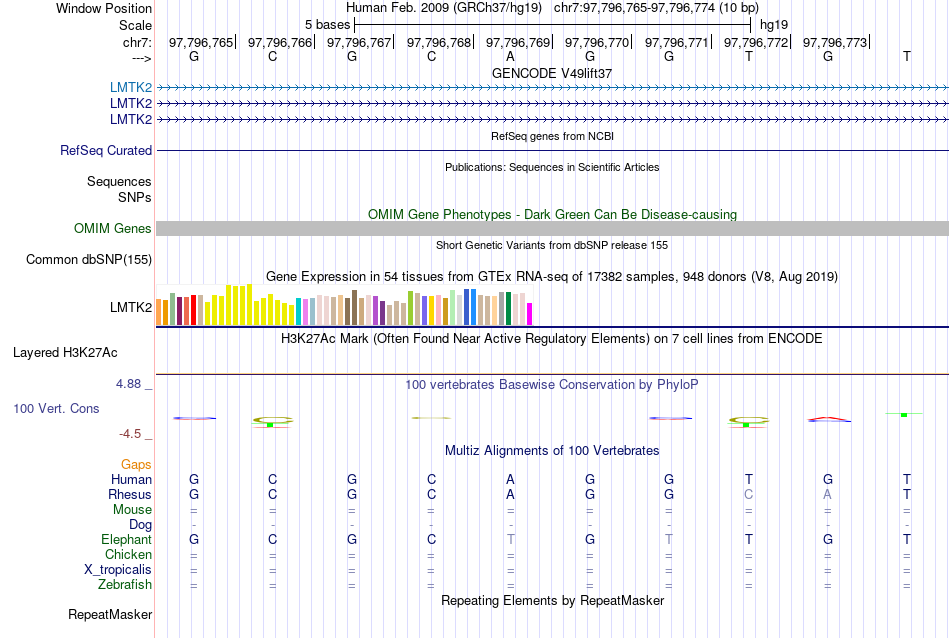
Task: Click the Mouse alignment row label
Action: point(132,510)
